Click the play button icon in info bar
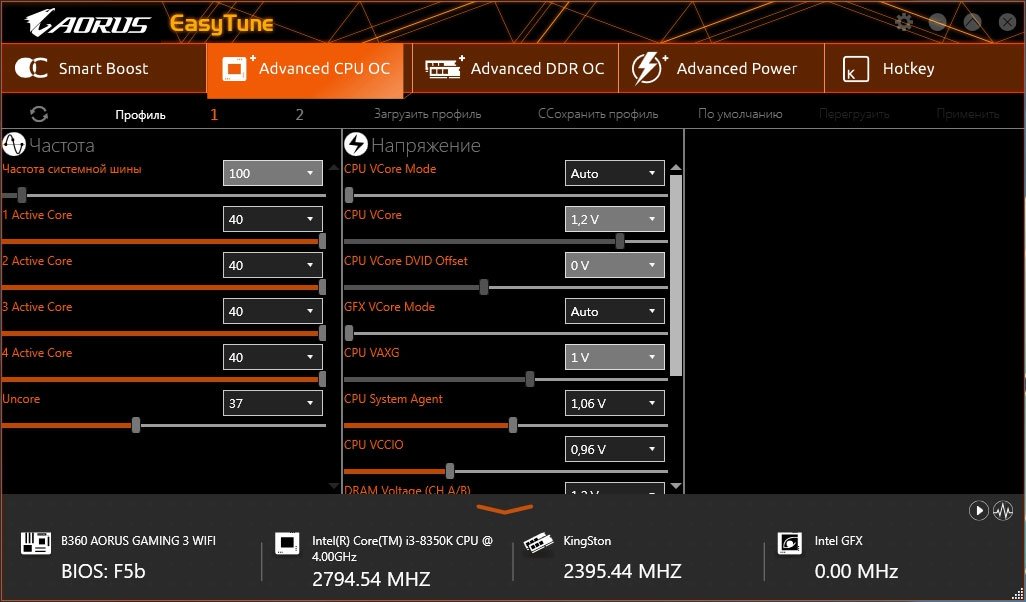Image resolution: width=1026 pixels, height=602 pixels. point(978,510)
